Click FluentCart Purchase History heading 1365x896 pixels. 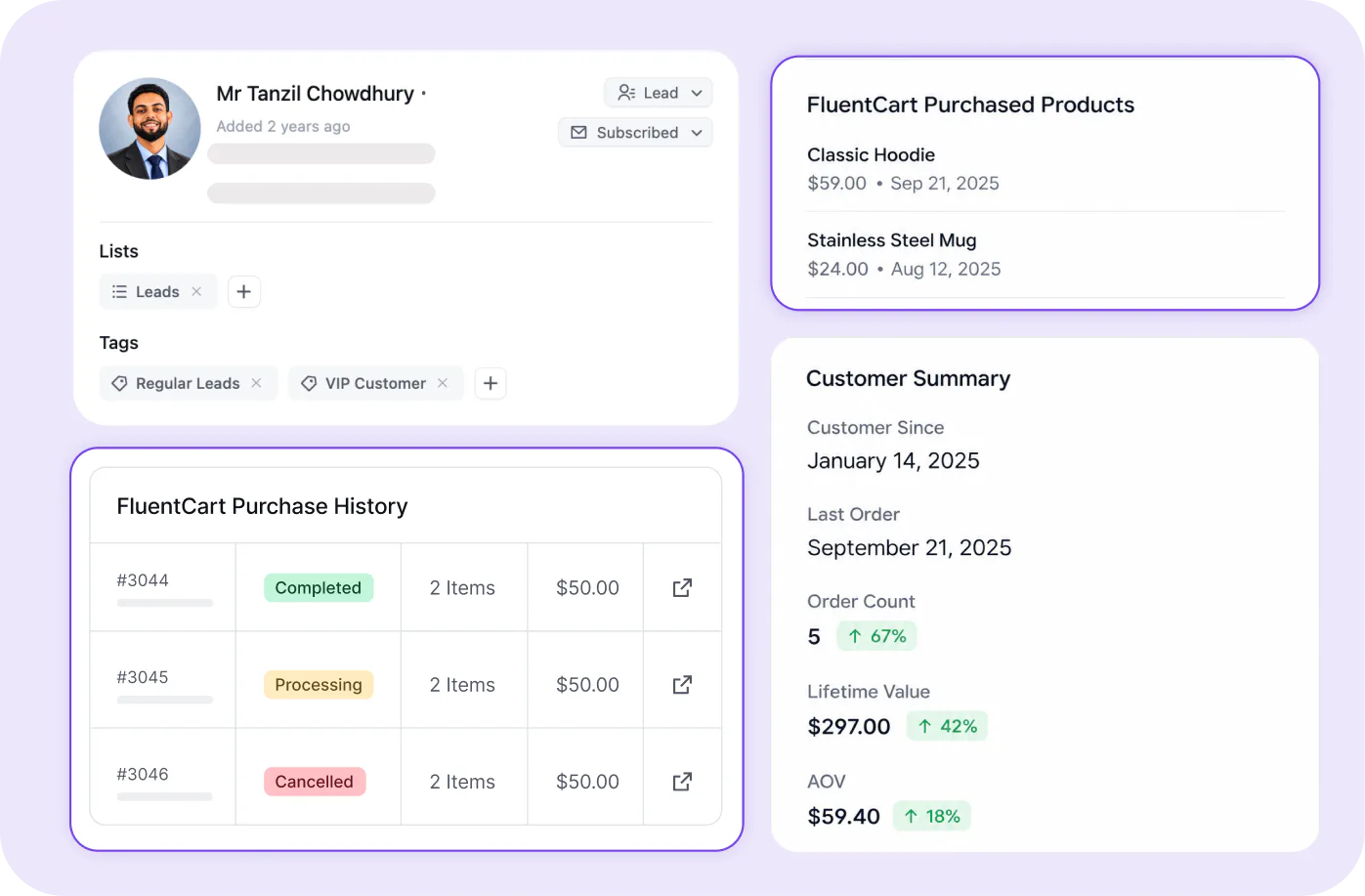262,506
